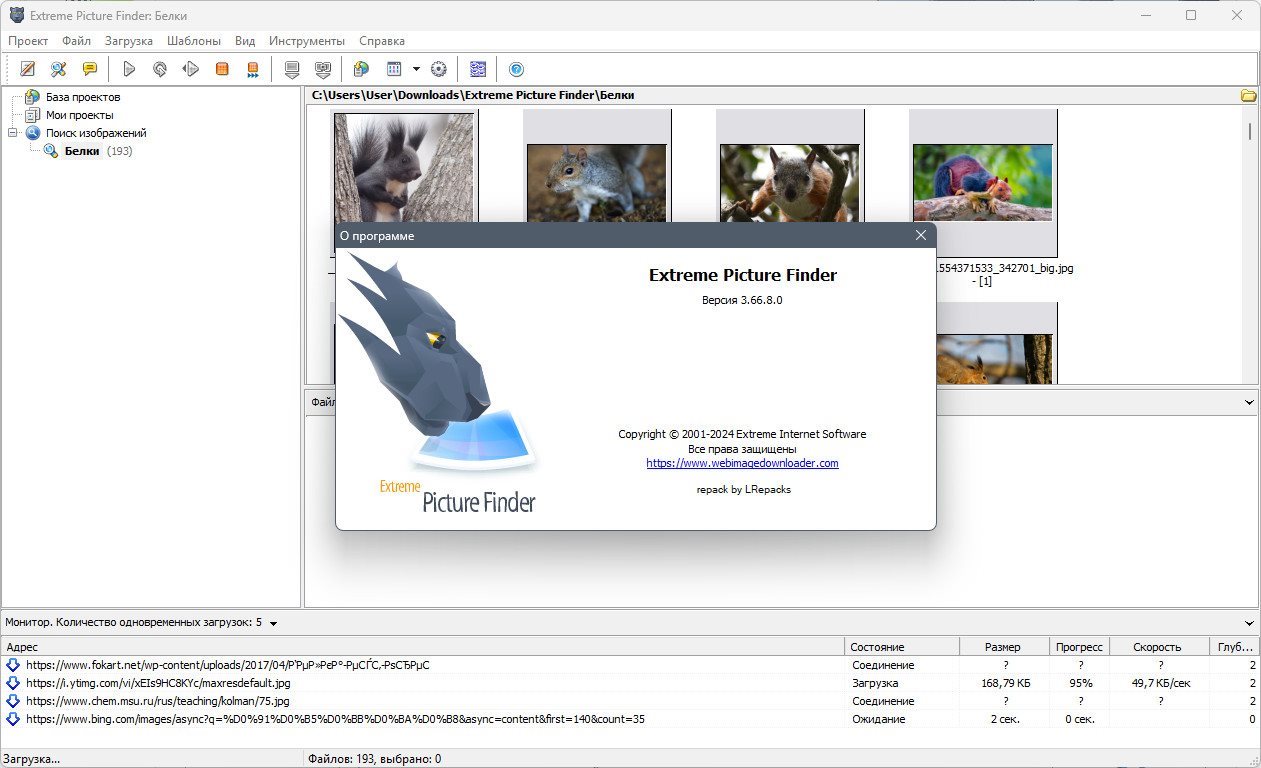Open the simultaneous downloads count dropdown
Screen dimensions: 1261x768
[274, 623]
